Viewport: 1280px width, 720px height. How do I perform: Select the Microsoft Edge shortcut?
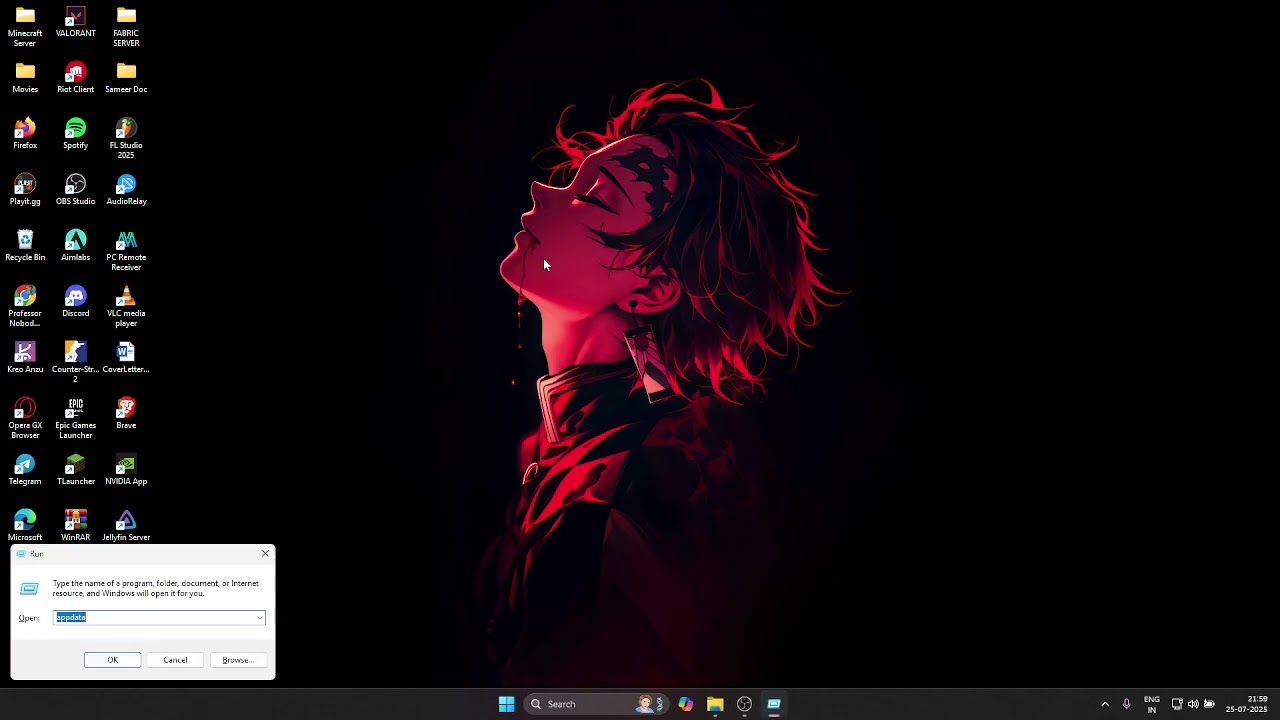(25, 525)
